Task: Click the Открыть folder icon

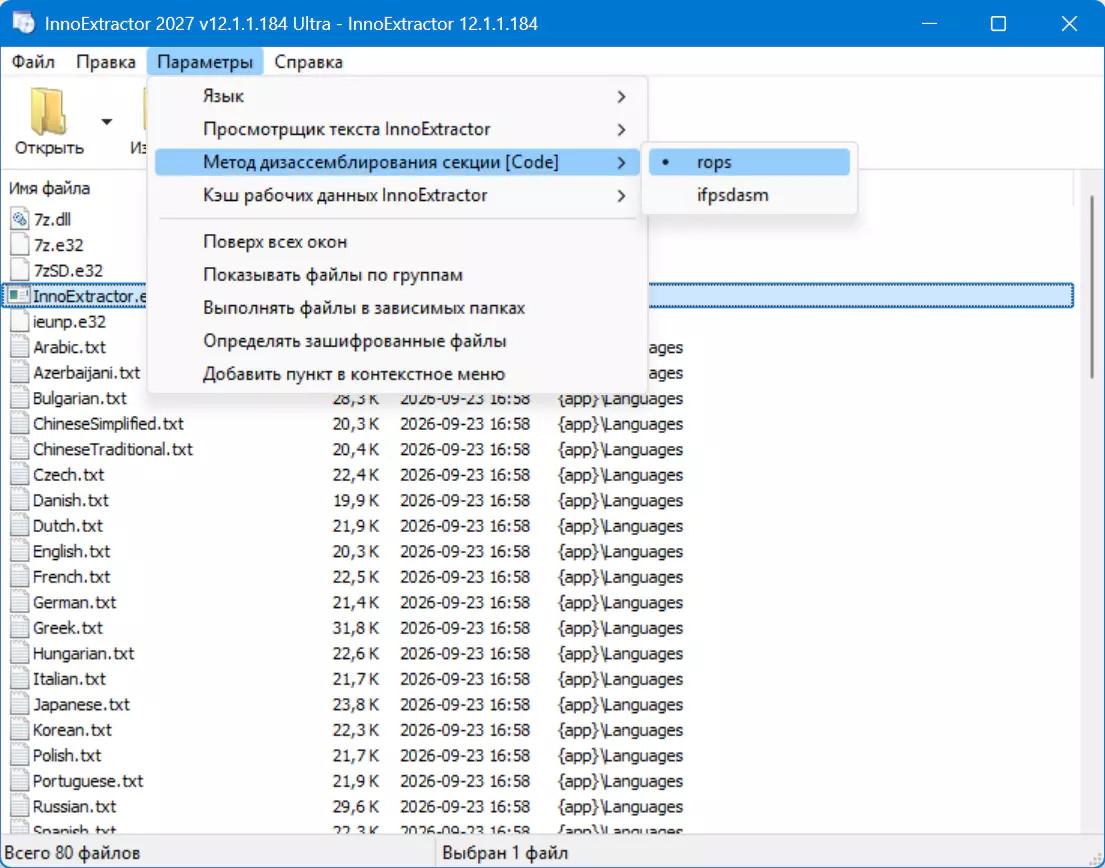Action: pos(48,111)
